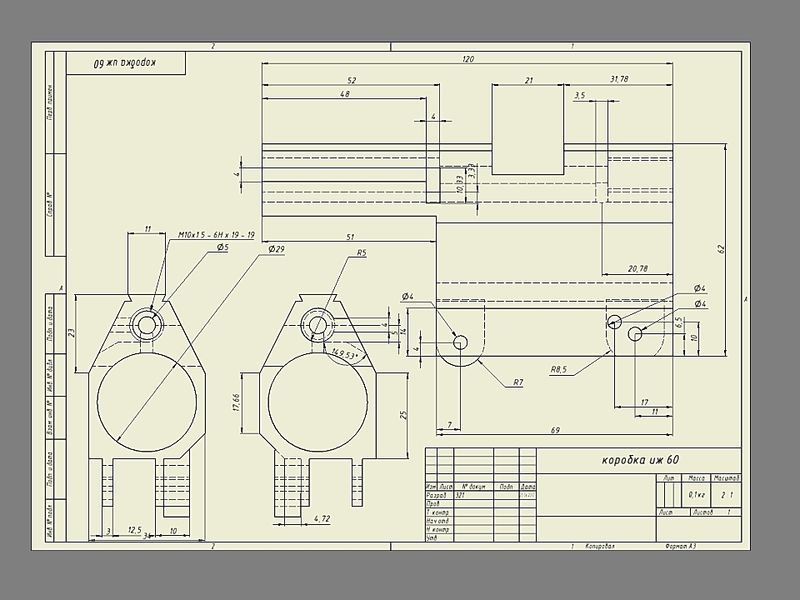Image resolution: width=800 pixels, height=600 pixels.
Task: Select the 12,5 dimension text
Action: point(134,530)
